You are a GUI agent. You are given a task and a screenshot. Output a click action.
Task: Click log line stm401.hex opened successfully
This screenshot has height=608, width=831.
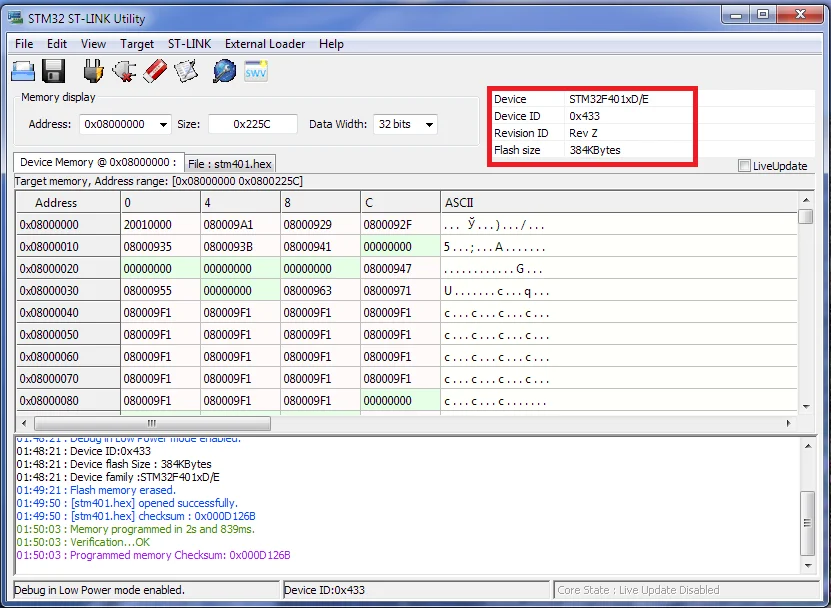click(x=127, y=503)
